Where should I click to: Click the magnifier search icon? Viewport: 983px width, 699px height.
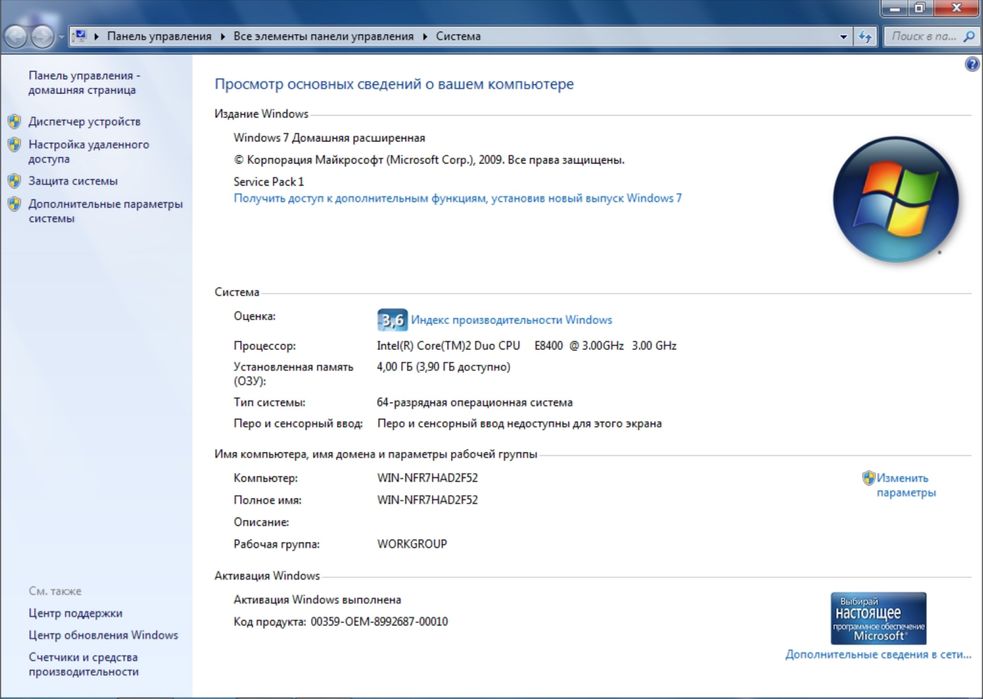tap(969, 37)
